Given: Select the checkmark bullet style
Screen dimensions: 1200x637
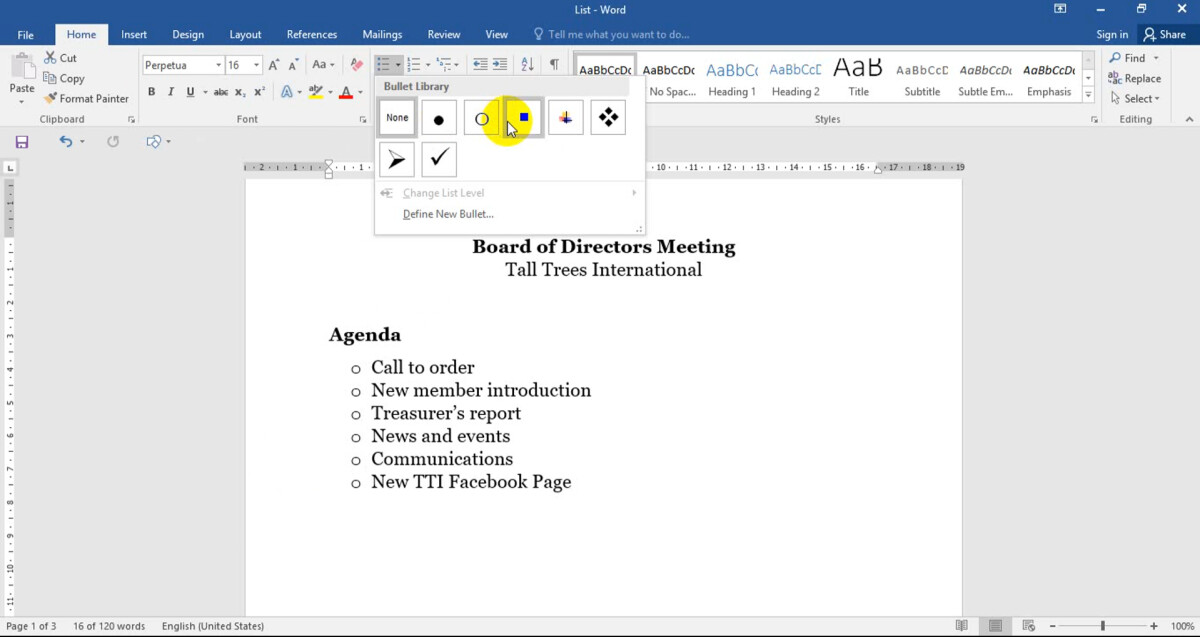Looking at the screenshot, I should point(438,159).
